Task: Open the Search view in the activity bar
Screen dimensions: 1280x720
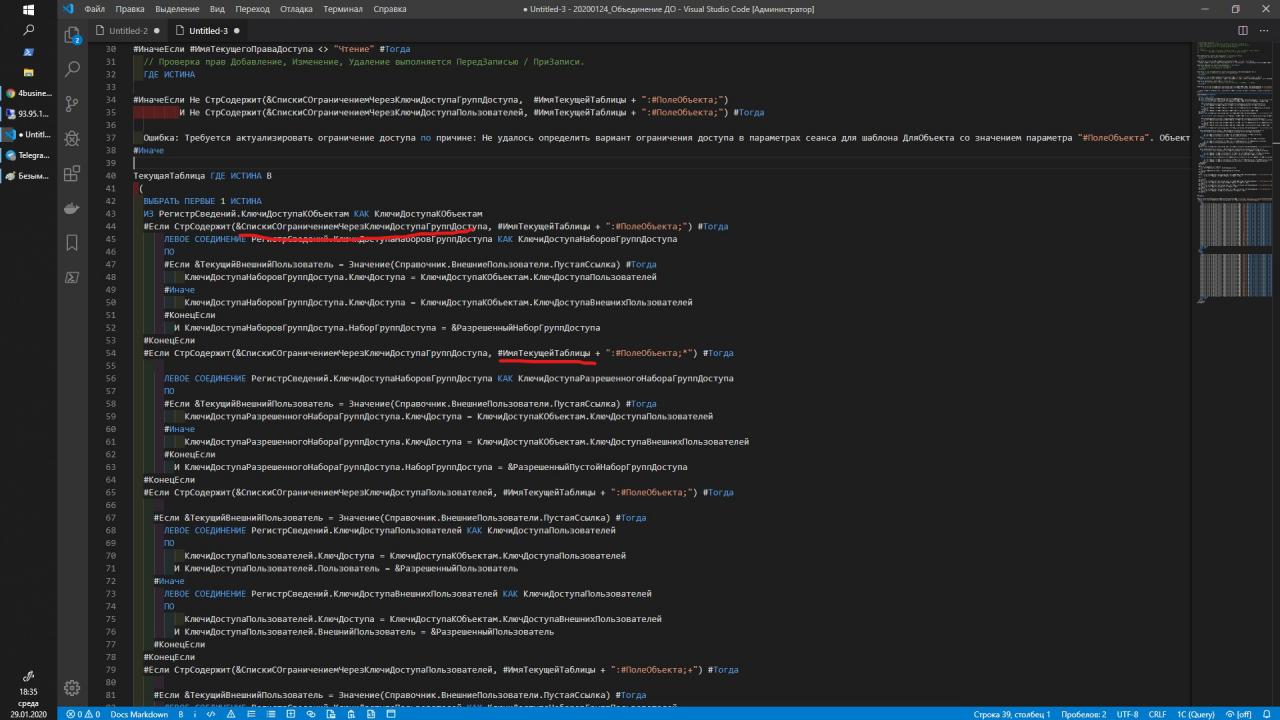Action: tap(72, 70)
